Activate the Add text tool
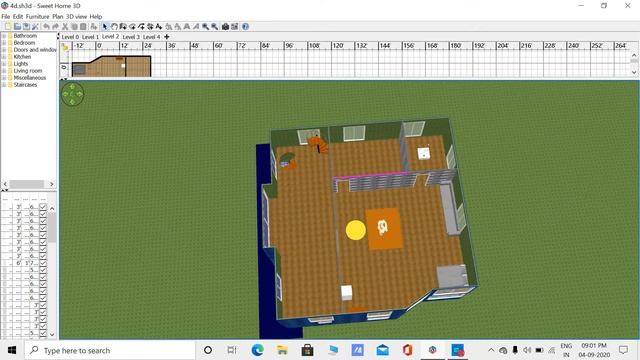Image resolution: width=640 pixels, height=360 pixels. pyautogui.click(x=159, y=27)
